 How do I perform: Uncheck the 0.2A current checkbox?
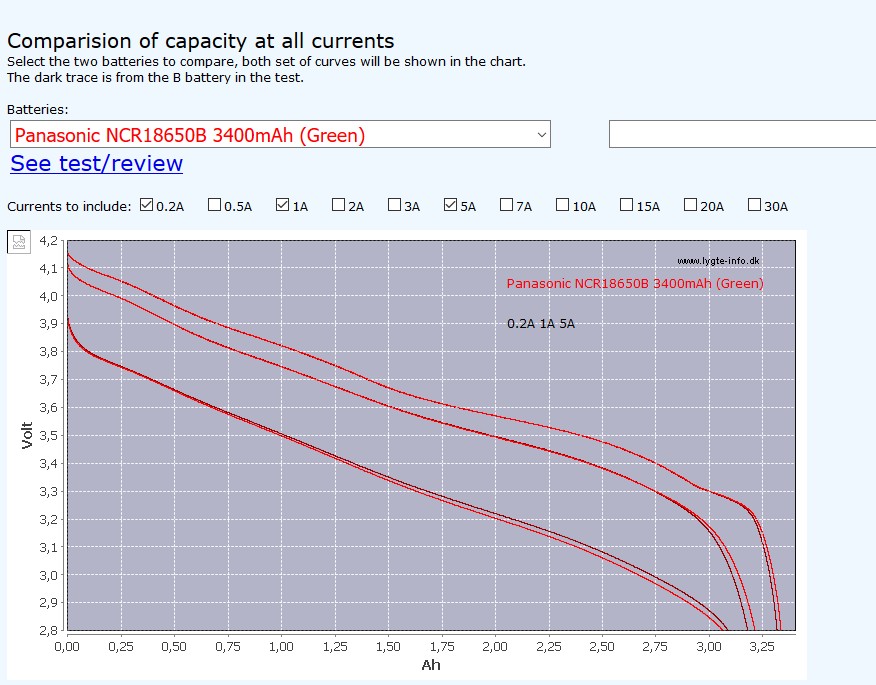(146, 204)
